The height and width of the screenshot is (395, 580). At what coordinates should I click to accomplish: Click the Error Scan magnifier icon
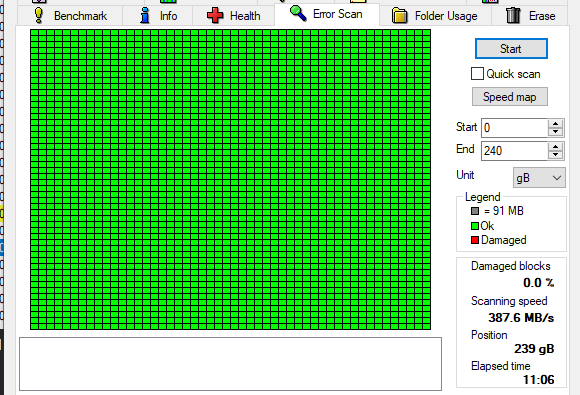[x=298, y=13]
